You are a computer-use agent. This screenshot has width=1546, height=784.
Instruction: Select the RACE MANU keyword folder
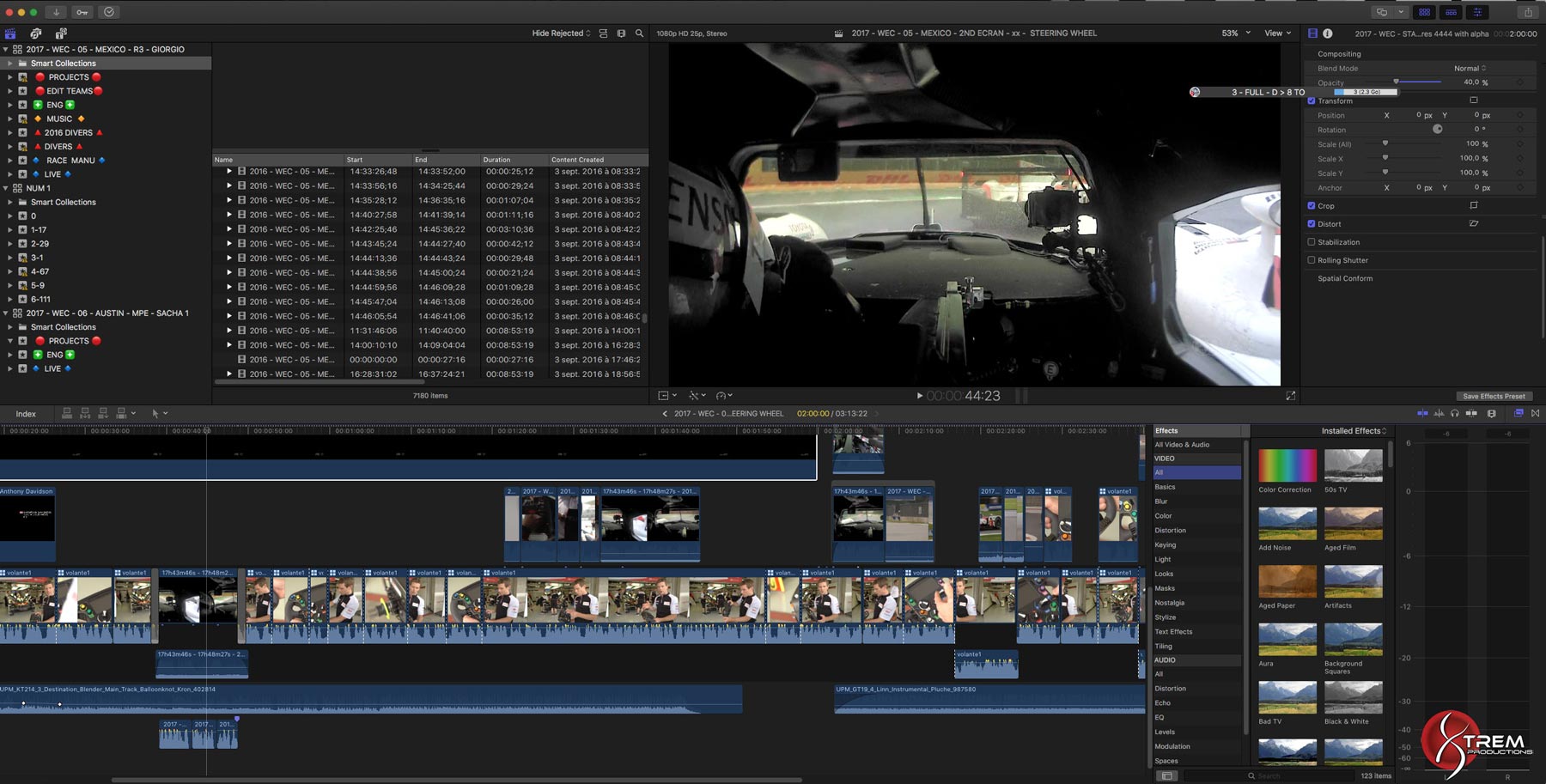click(70, 161)
